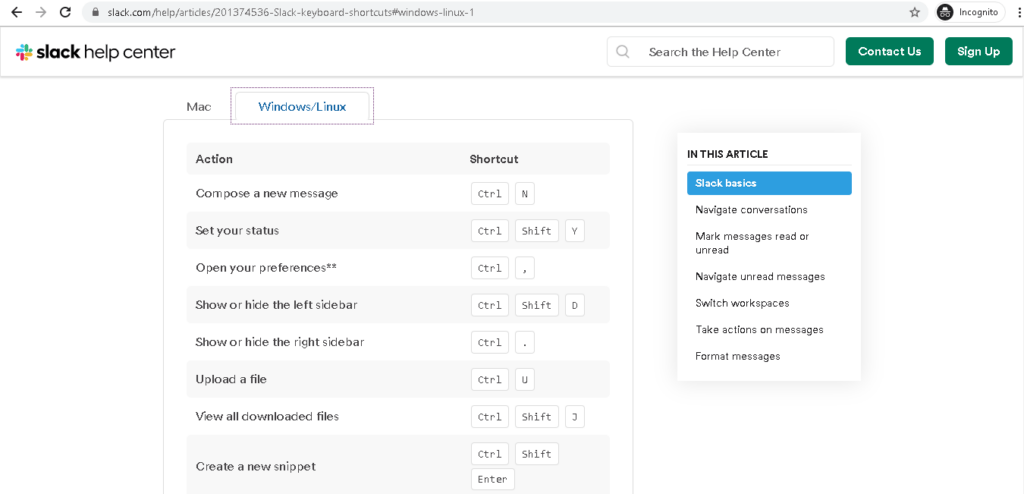Click the browser back arrow

point(16,12)
